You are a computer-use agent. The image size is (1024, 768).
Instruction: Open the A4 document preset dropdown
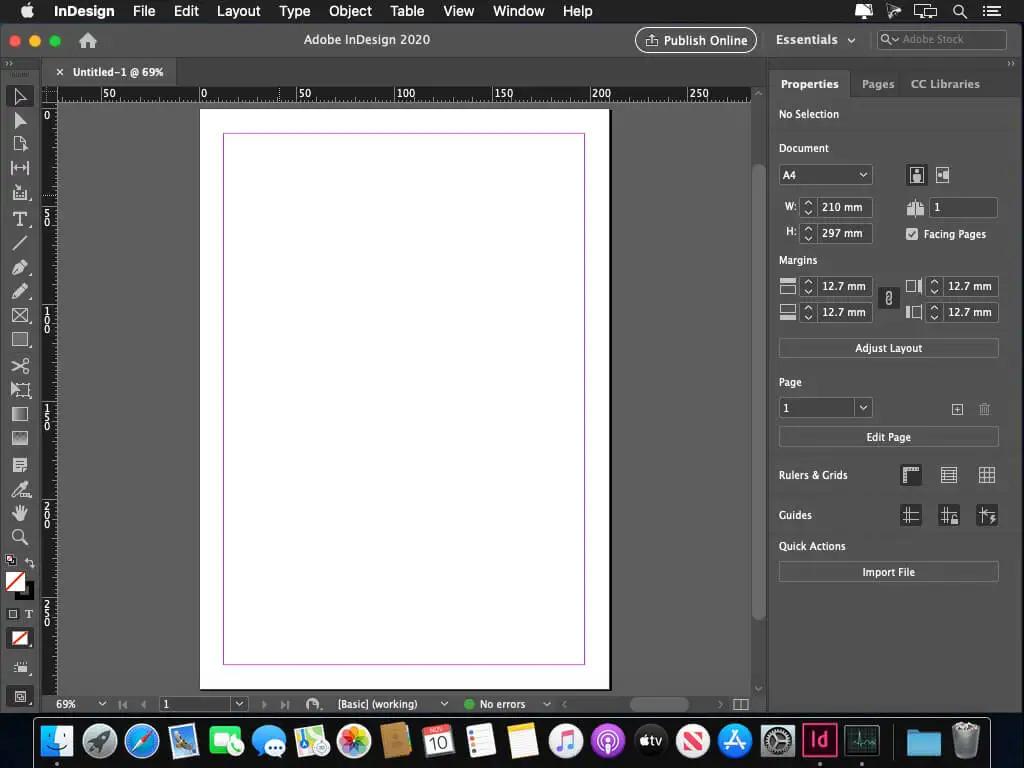point(825,174)
